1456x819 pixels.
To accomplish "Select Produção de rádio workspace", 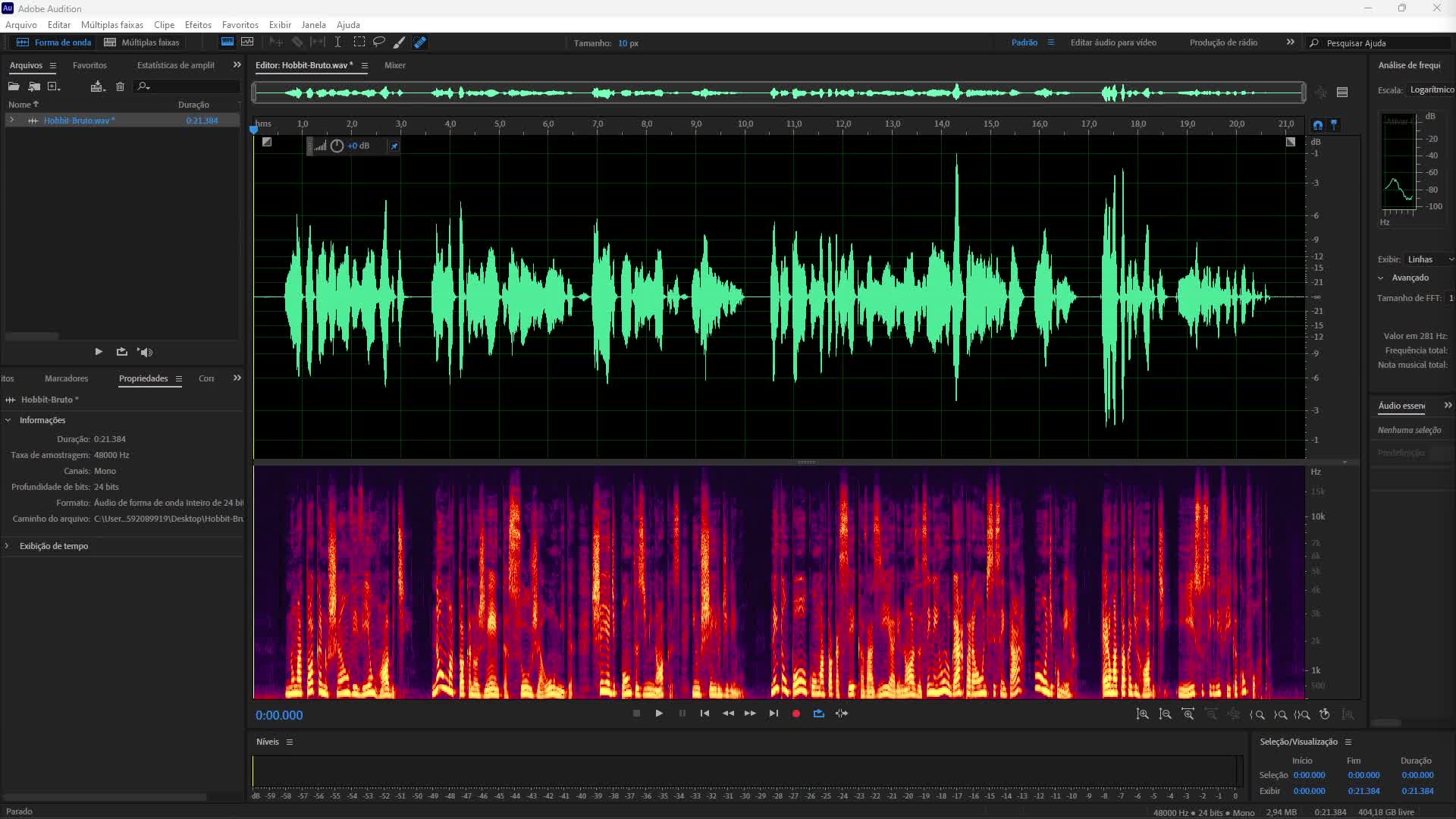I will (1223, 42).
